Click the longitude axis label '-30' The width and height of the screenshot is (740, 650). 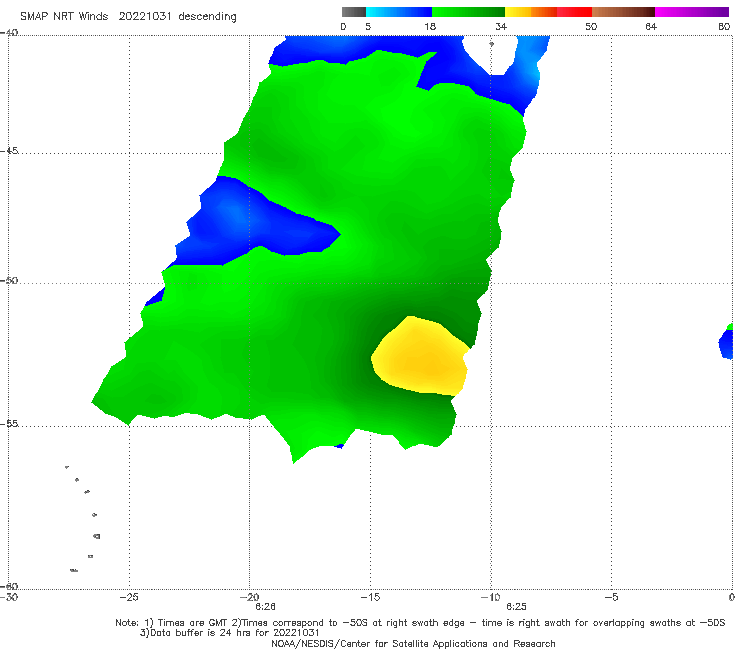click(8, 597)
